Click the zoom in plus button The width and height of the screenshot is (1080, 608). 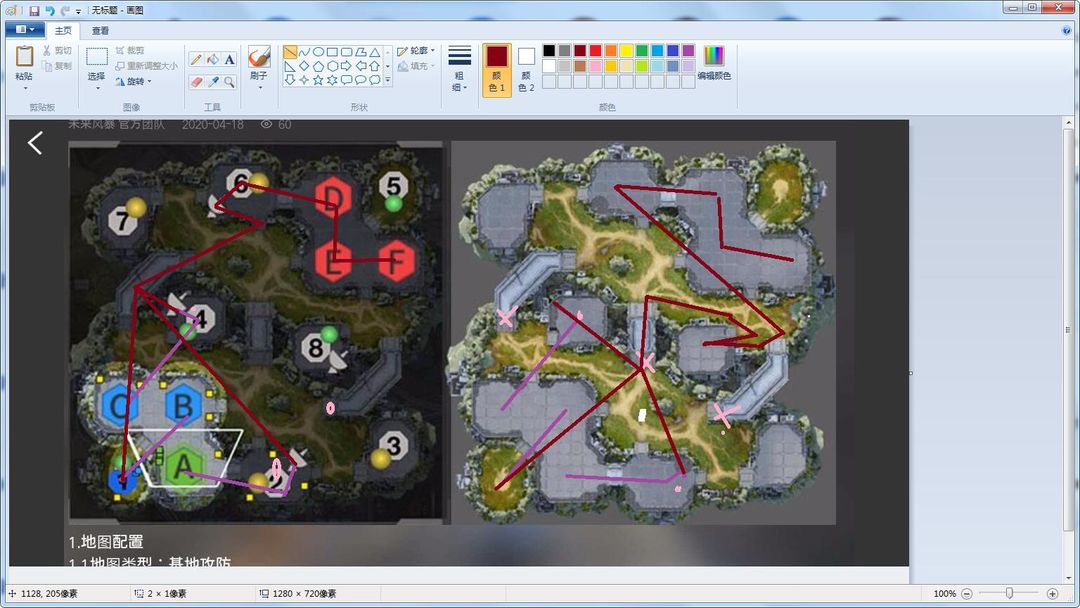click(x=1052, y=594)
